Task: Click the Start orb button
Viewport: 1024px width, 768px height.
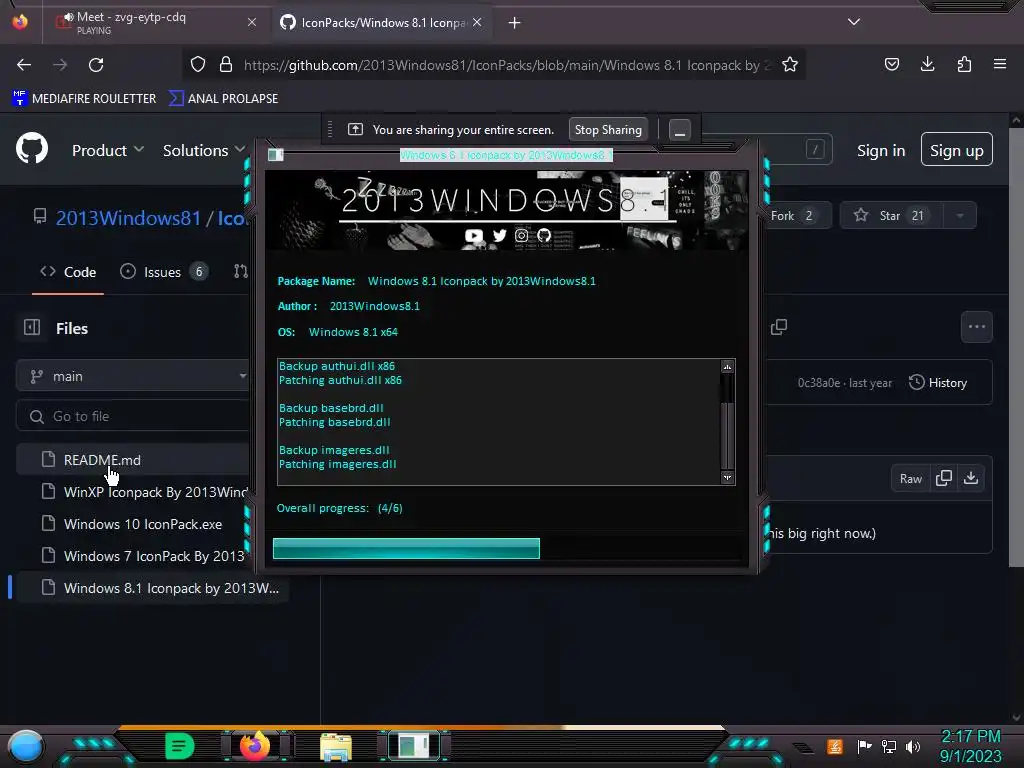Action: 26,747
